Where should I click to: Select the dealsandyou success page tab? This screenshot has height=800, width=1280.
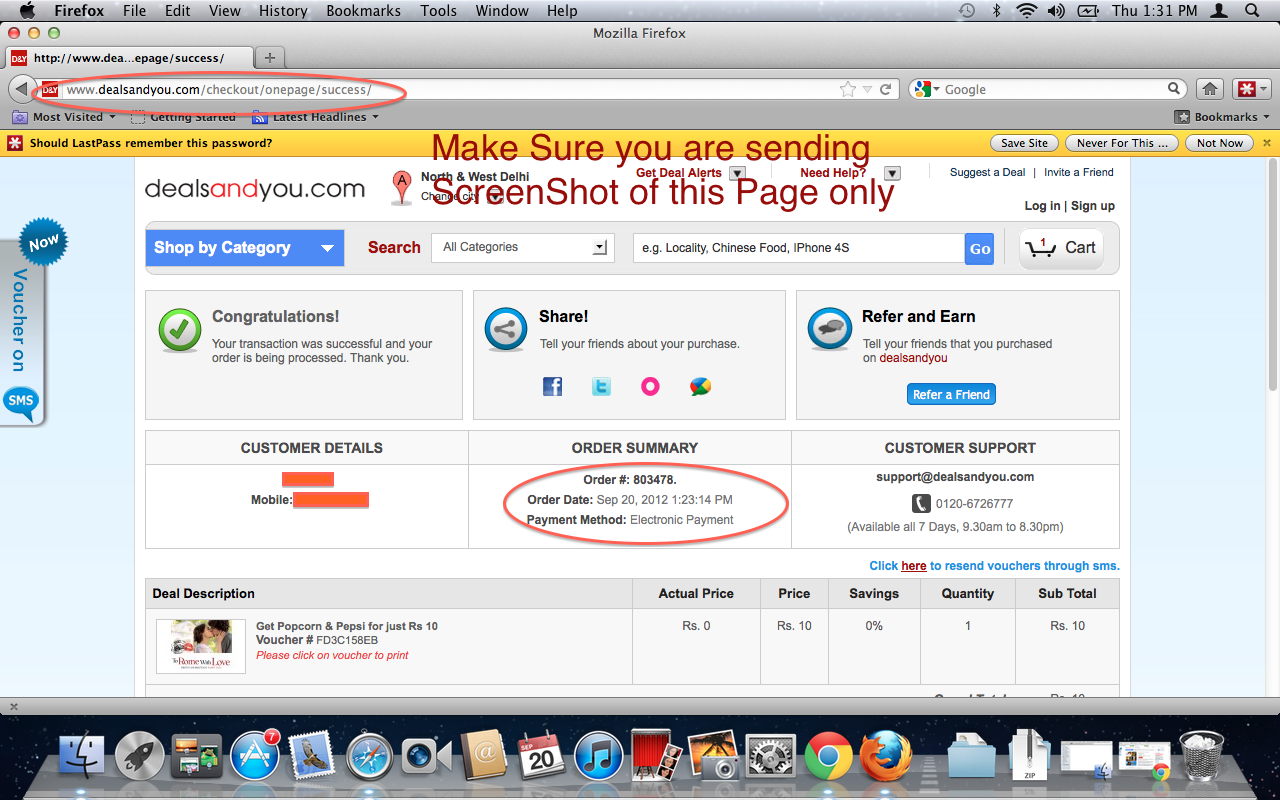[129, 57]
